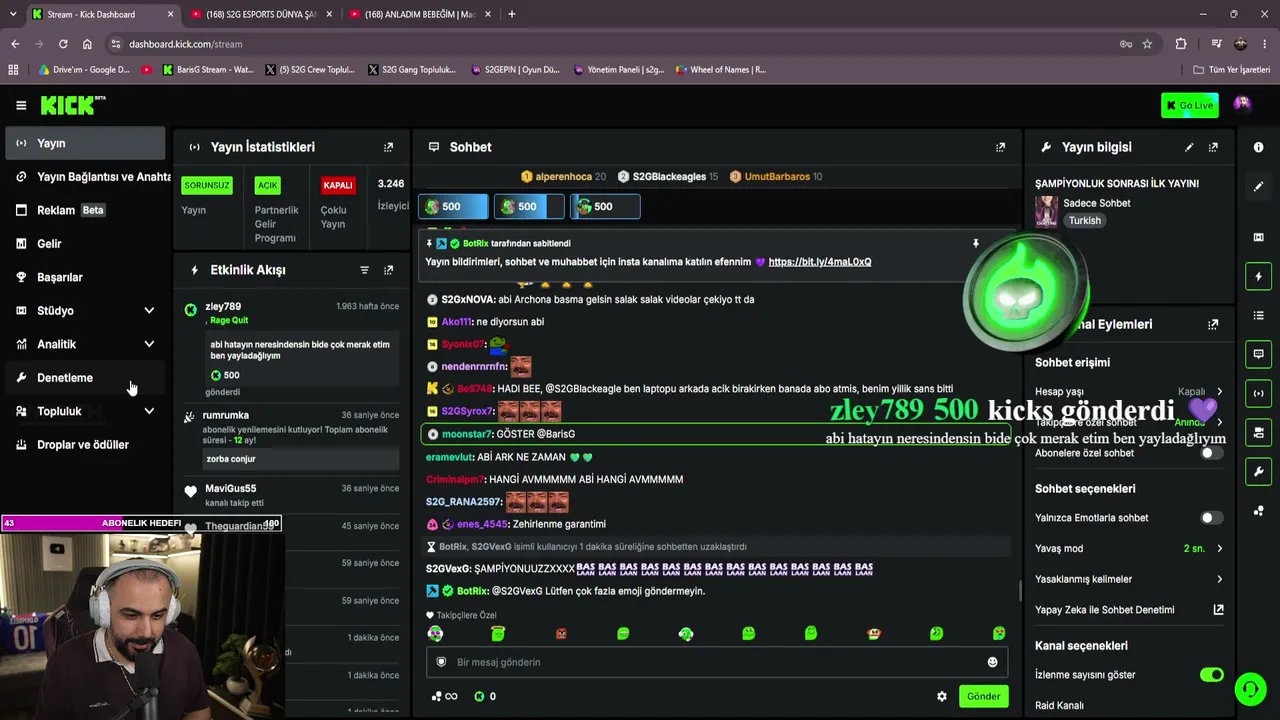Open Denetleme in the sidebar

click(85, 378)
